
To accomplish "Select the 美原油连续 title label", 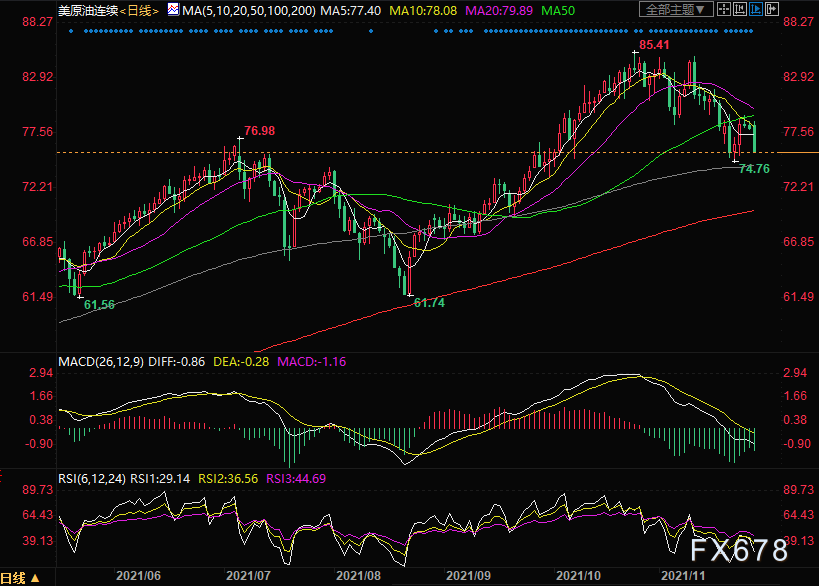I will pos(88,10).
